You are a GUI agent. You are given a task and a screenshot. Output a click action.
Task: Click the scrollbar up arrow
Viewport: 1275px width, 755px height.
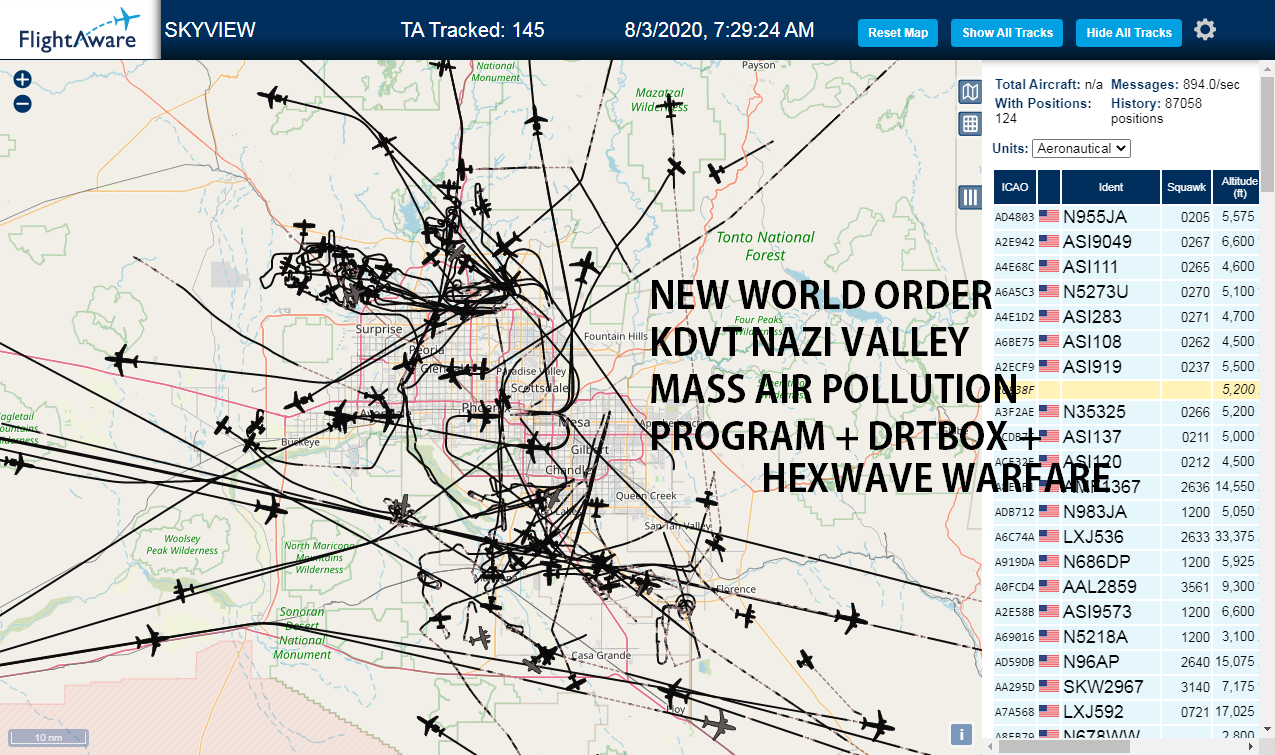pos(1268,68)
